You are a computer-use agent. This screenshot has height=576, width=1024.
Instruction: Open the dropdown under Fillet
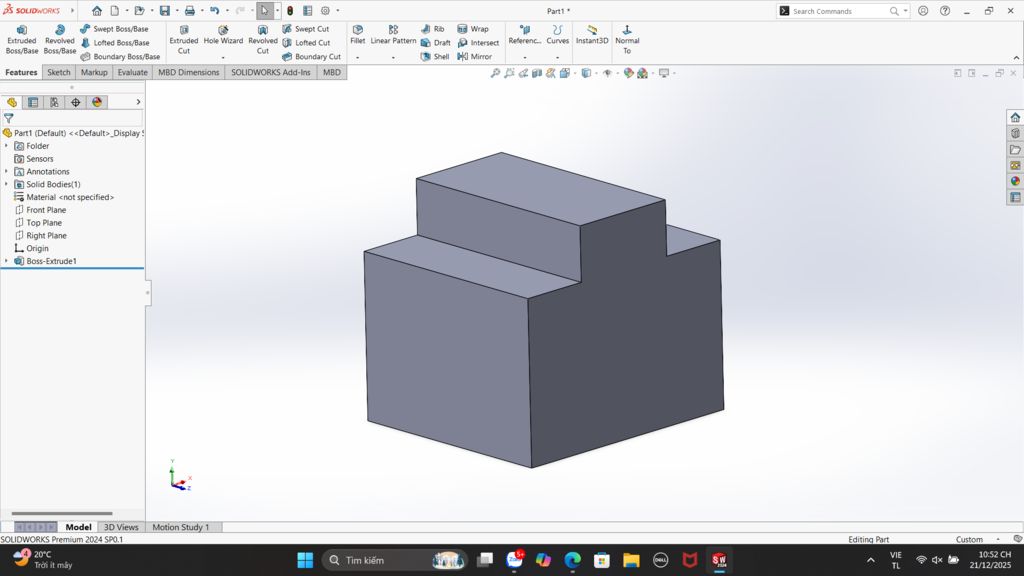coord(357,57)
